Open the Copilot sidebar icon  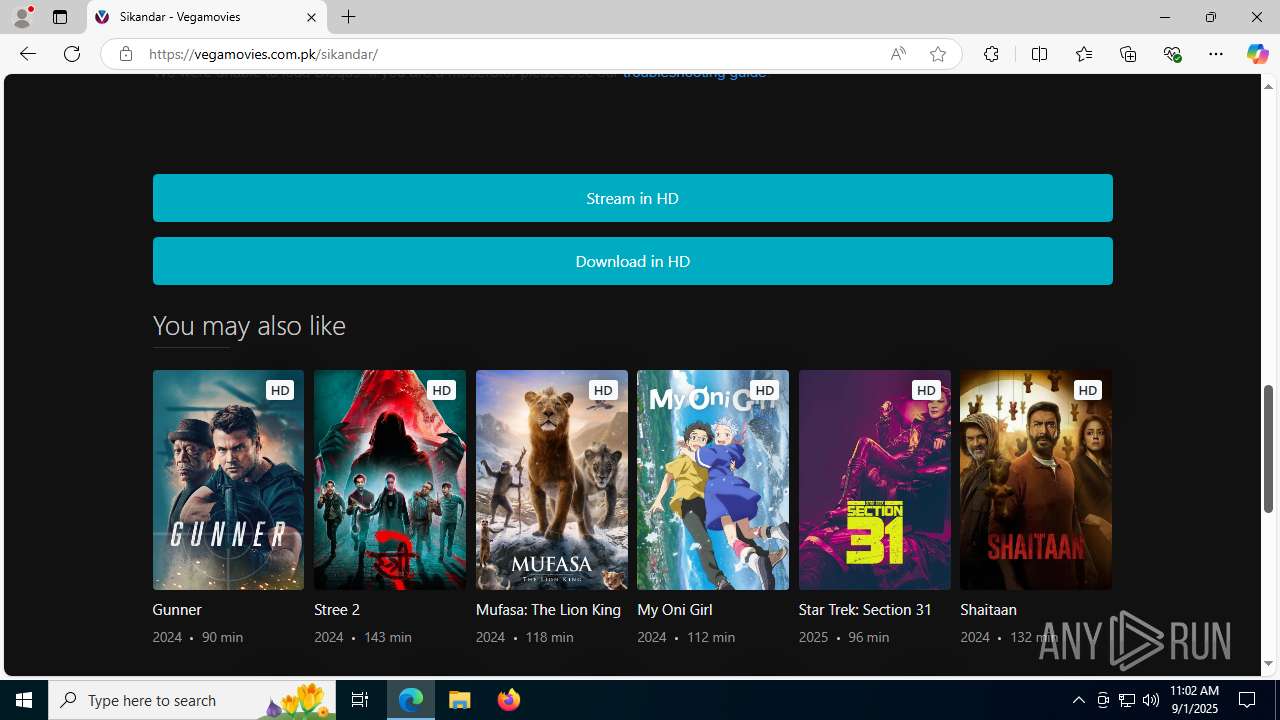coord(1257,54)
